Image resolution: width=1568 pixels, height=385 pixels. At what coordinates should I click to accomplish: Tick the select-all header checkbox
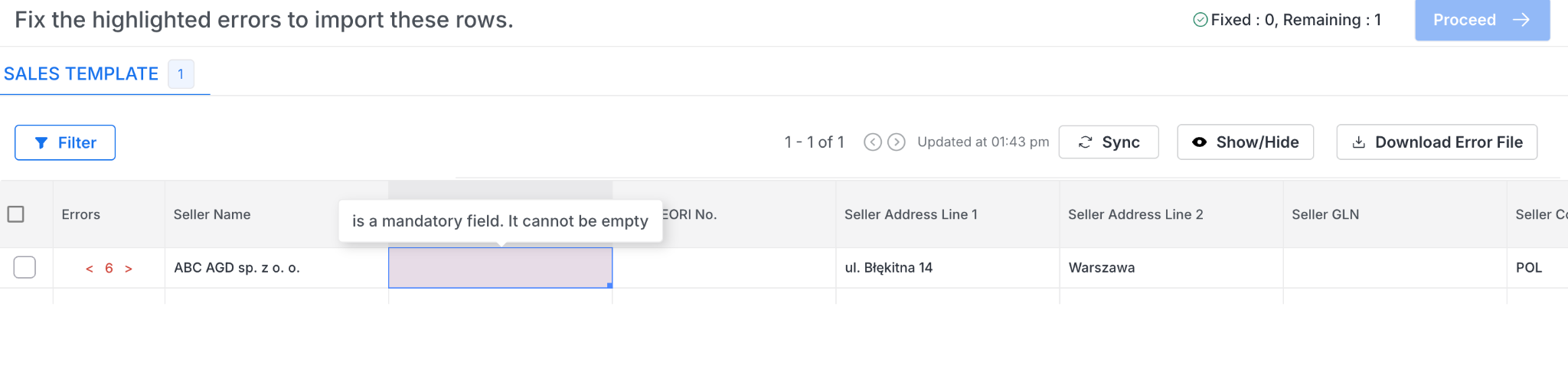pos(15,214)
